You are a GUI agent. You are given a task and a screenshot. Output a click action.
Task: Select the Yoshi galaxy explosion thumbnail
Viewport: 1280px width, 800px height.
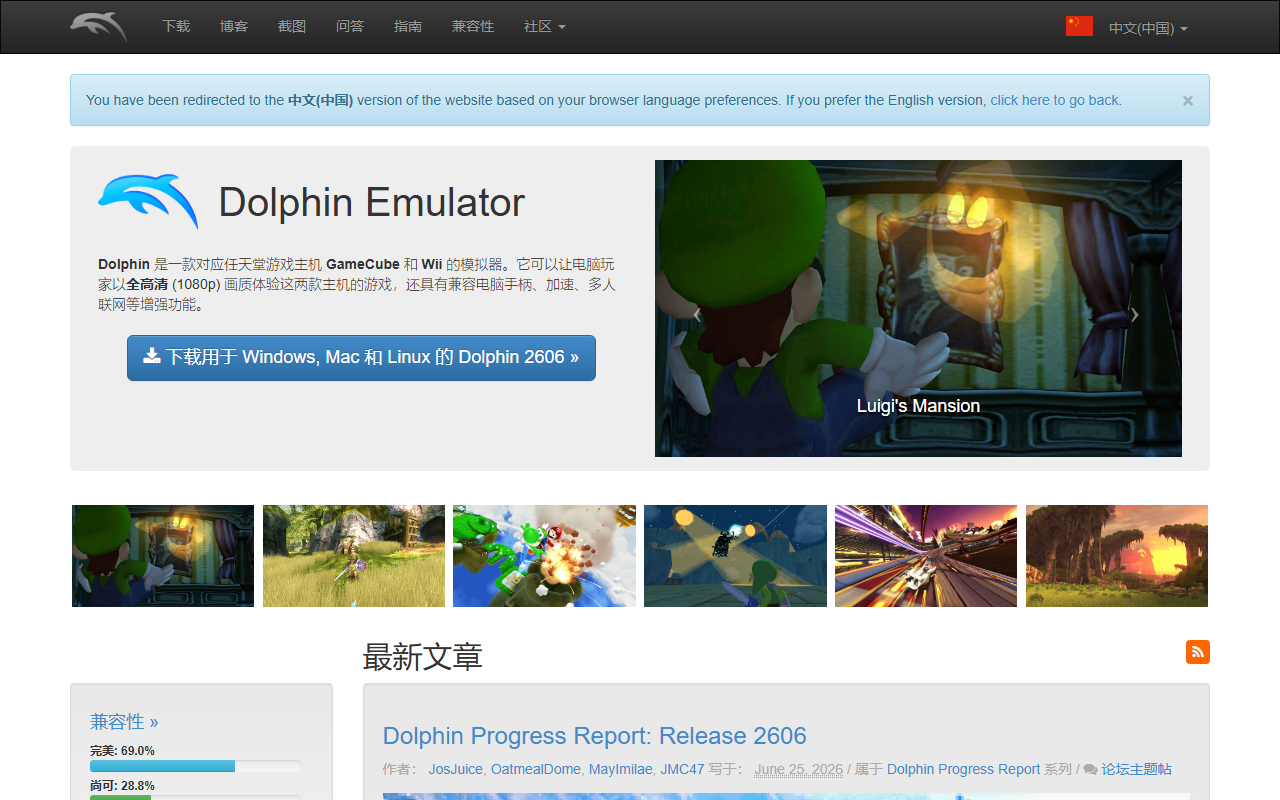click(544, 556)
